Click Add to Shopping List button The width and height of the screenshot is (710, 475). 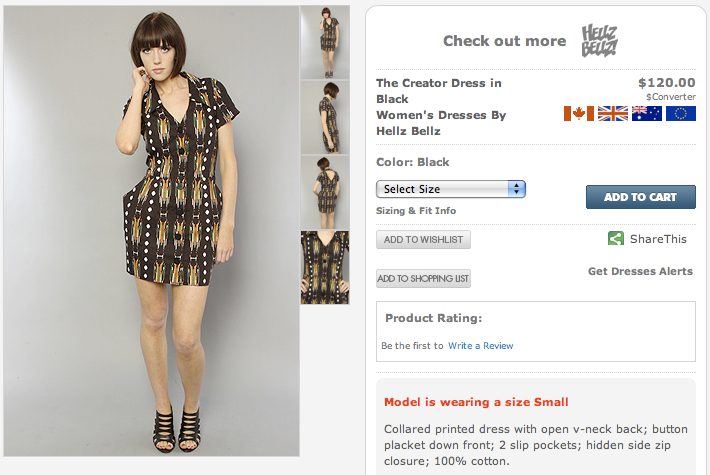pyautogui.click(x=423, y=279)
